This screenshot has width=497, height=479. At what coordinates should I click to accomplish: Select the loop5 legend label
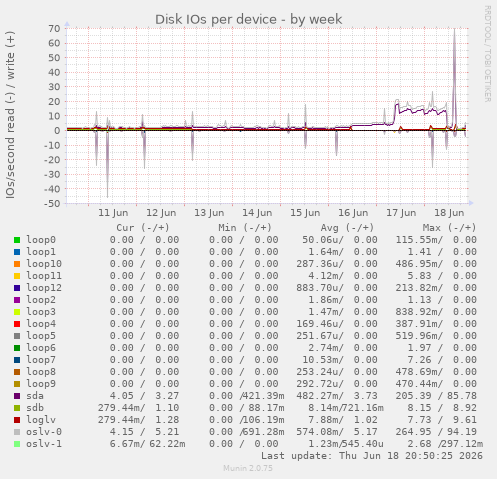[41, 336]
